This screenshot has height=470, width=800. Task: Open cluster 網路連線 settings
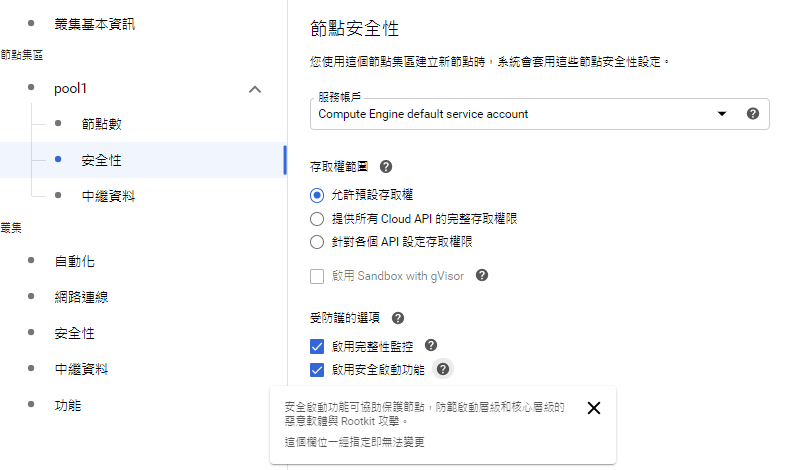tap(81, 298)
